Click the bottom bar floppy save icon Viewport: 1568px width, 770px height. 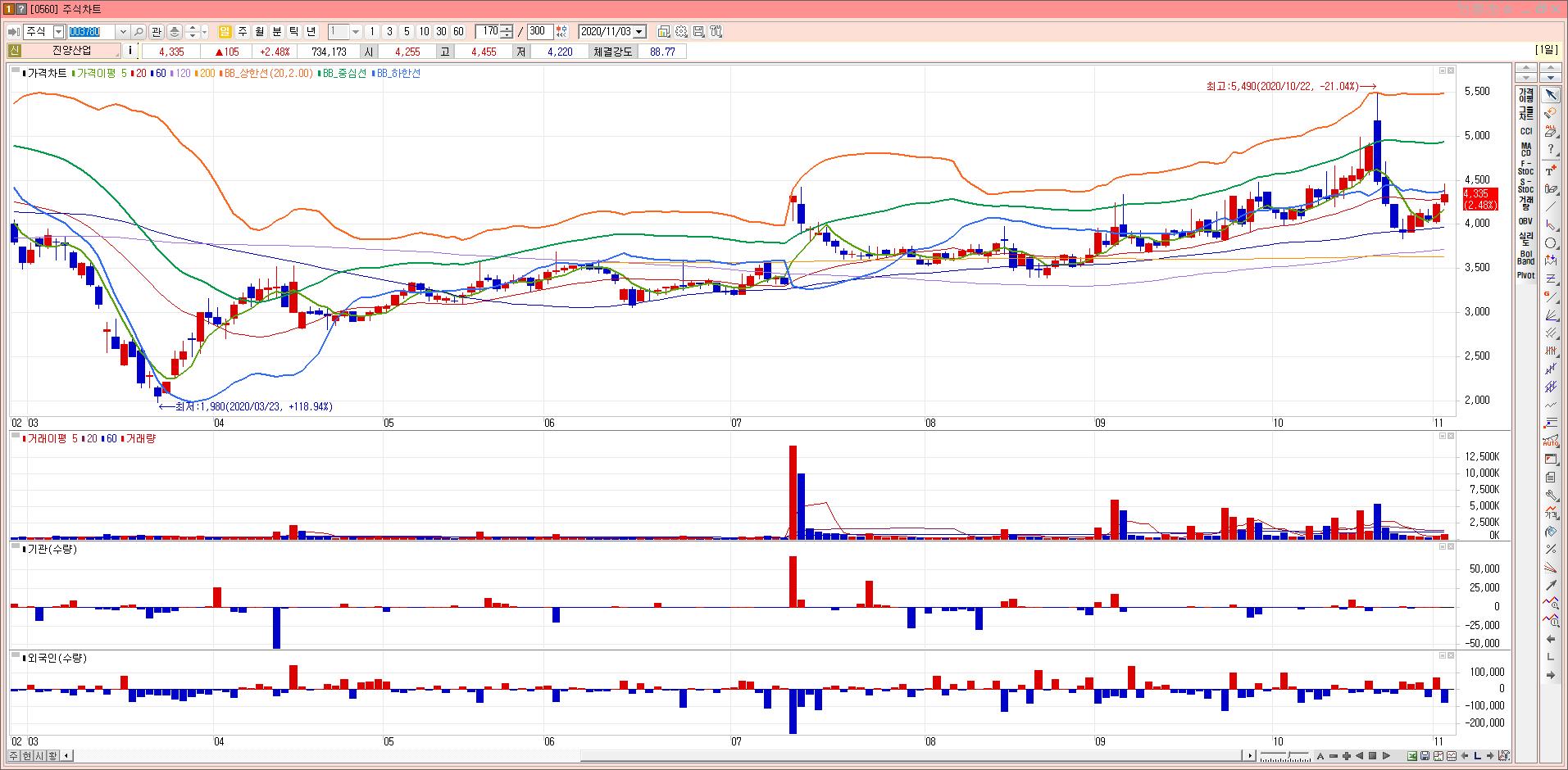click(x=1425, y=755)
